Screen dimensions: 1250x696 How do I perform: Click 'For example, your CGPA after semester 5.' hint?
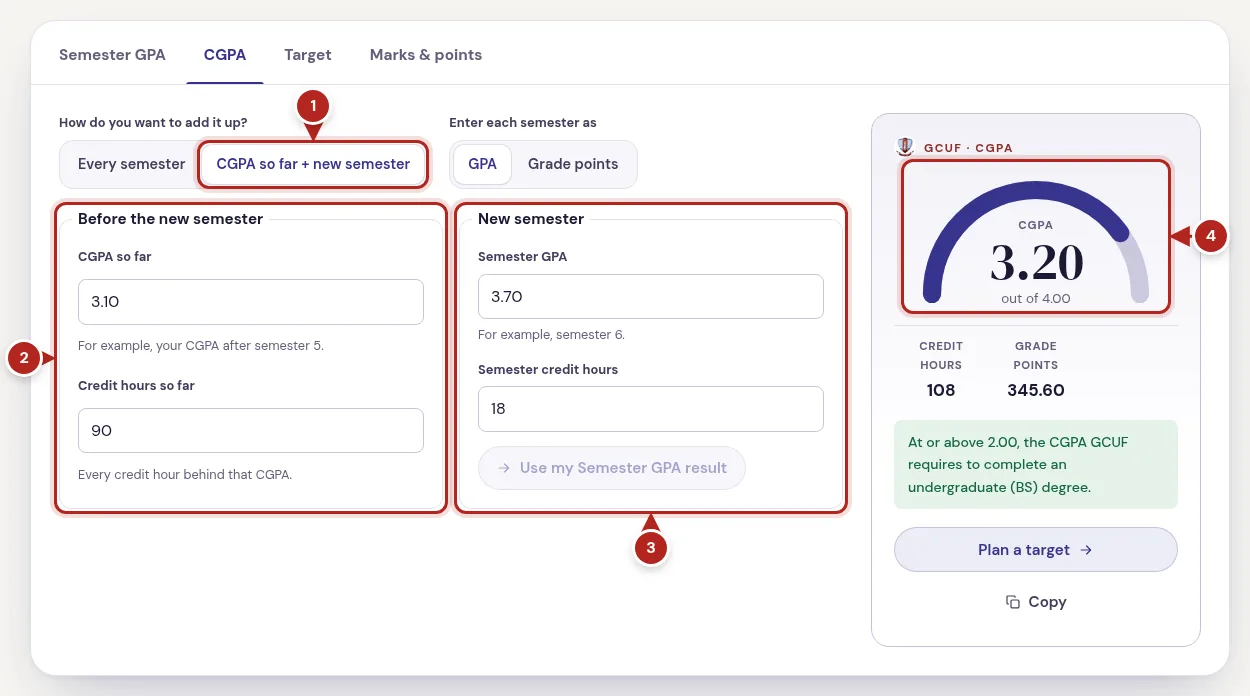point(201,346)
